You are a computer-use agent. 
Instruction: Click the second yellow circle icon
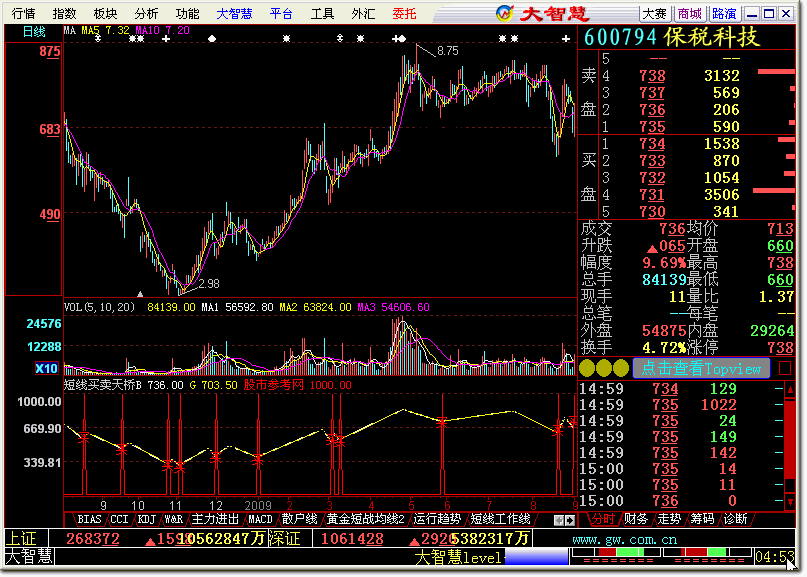tap(604, 369)
